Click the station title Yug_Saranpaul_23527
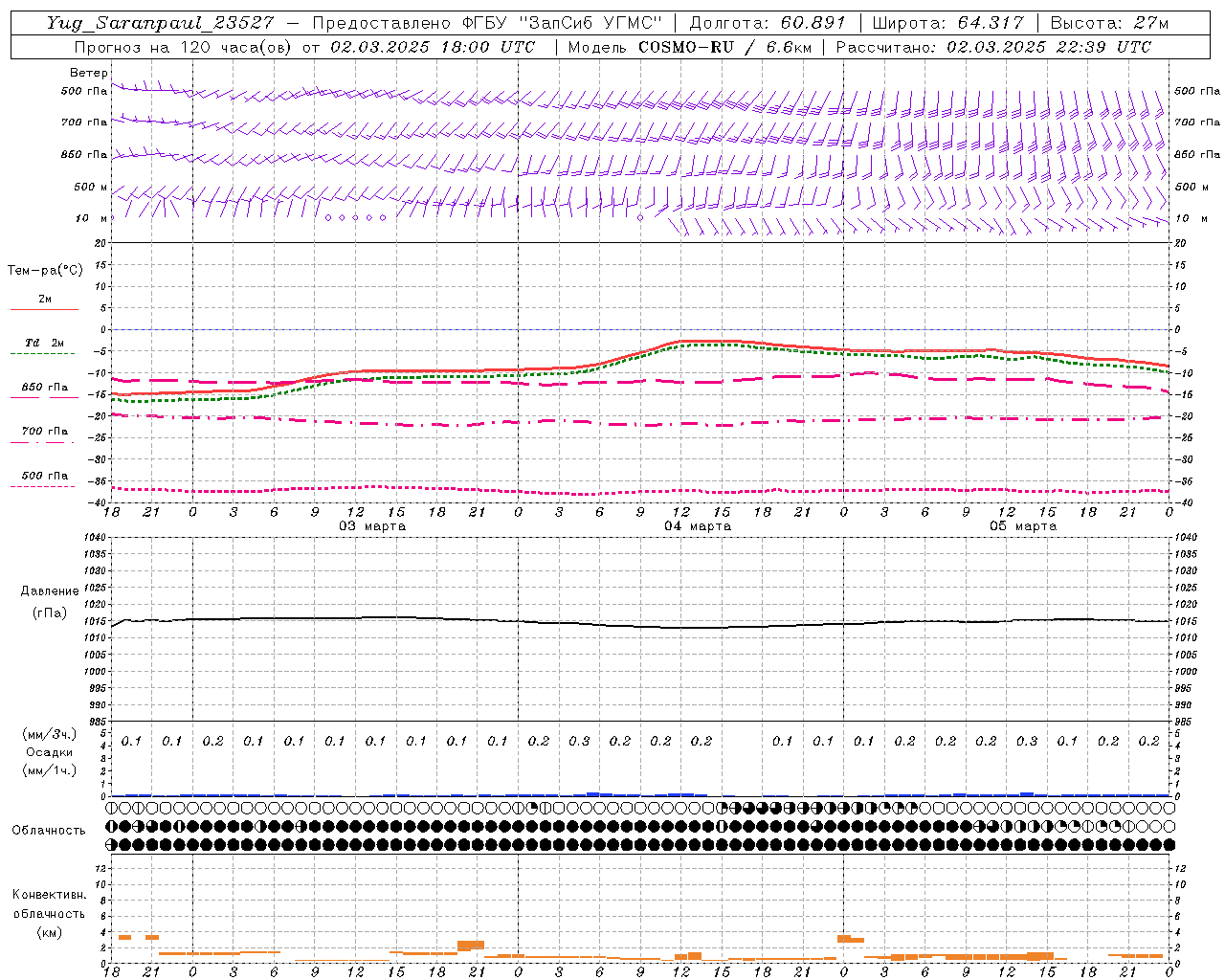Image resolution: width=1225 pixels, height=980 pixels. tap(160, 23)
